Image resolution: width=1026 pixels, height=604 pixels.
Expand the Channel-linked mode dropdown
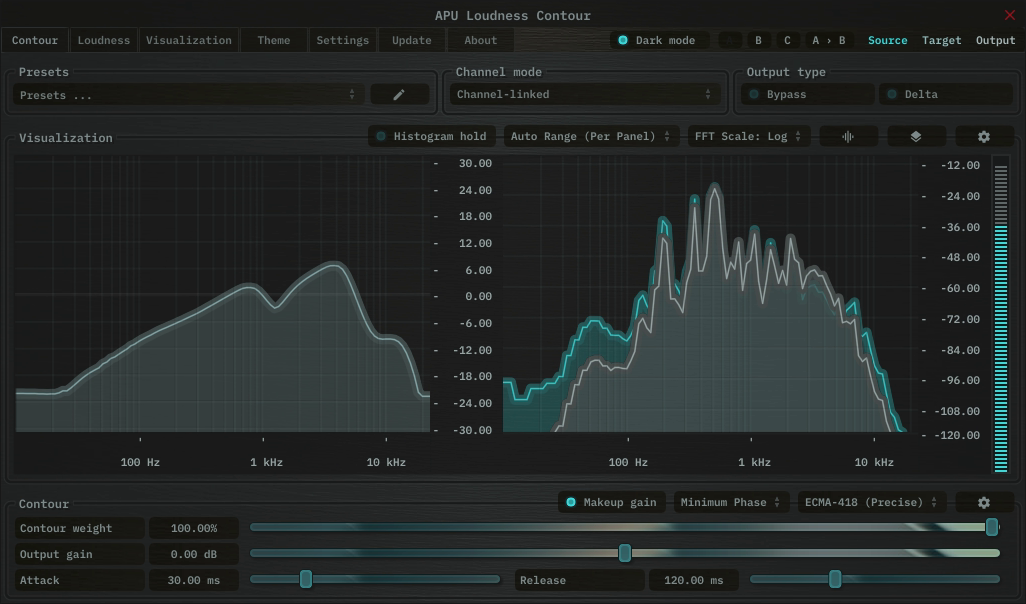click(x=584, y=94)
